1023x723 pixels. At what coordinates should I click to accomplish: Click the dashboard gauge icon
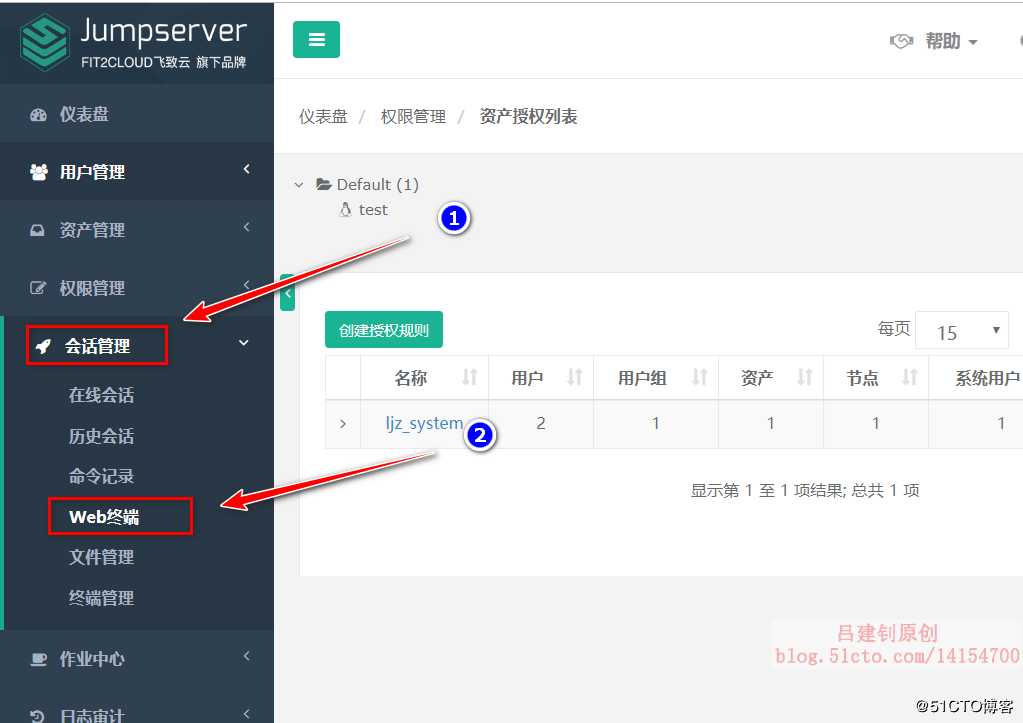(x=38, y=115)
